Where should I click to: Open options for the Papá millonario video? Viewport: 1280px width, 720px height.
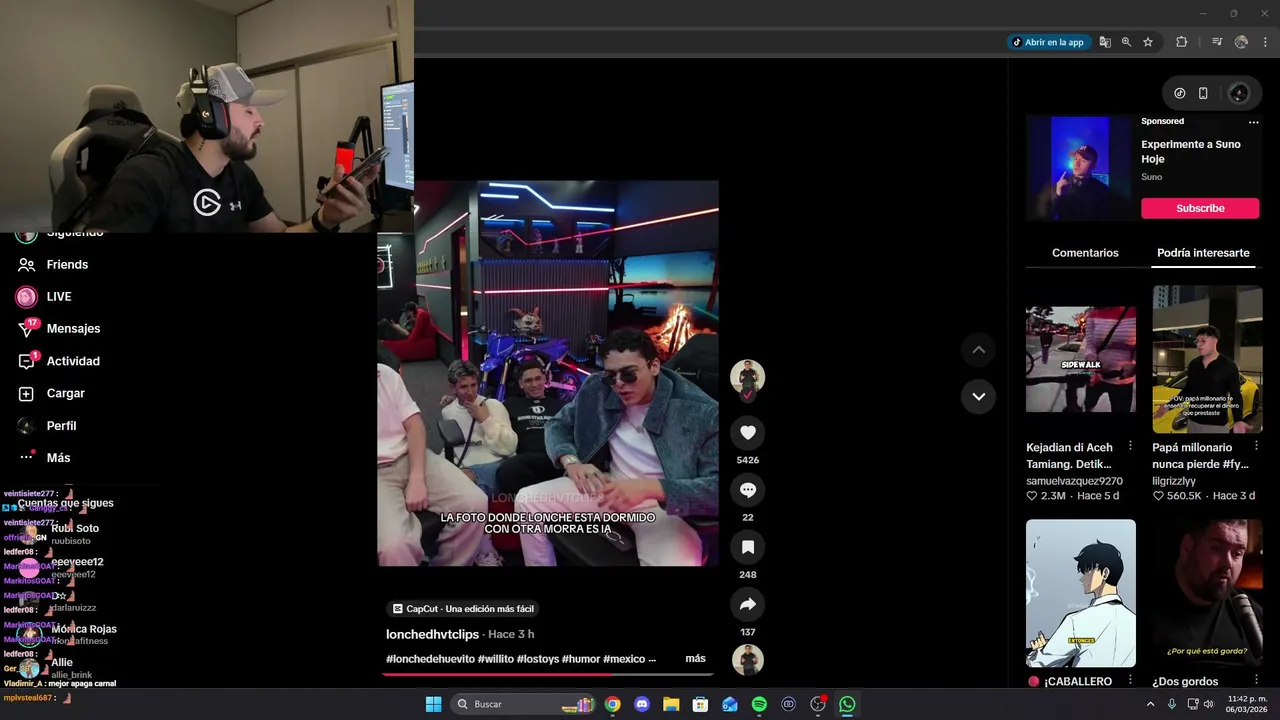[1257, 446]
